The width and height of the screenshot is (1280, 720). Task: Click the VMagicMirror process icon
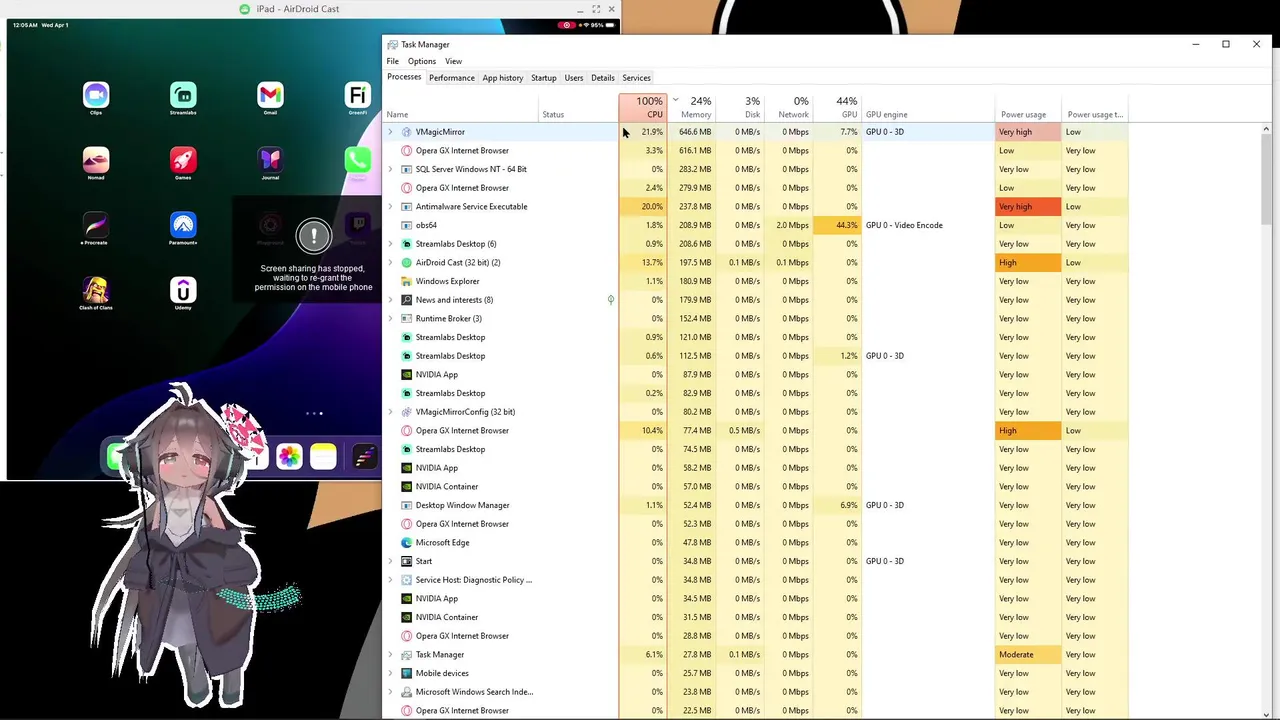click(406, 132)
